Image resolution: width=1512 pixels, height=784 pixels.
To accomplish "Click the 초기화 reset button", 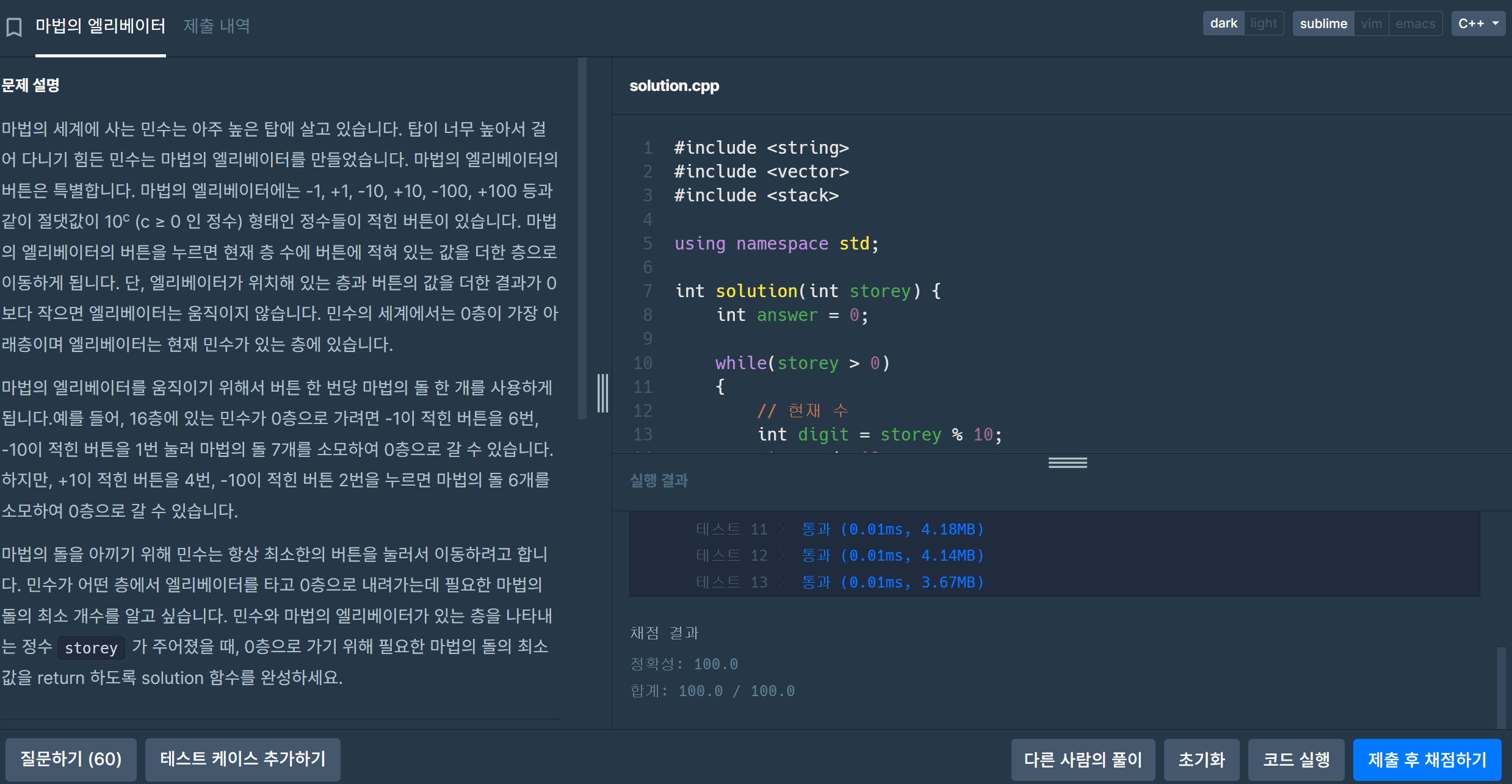I will [1201, 760].
